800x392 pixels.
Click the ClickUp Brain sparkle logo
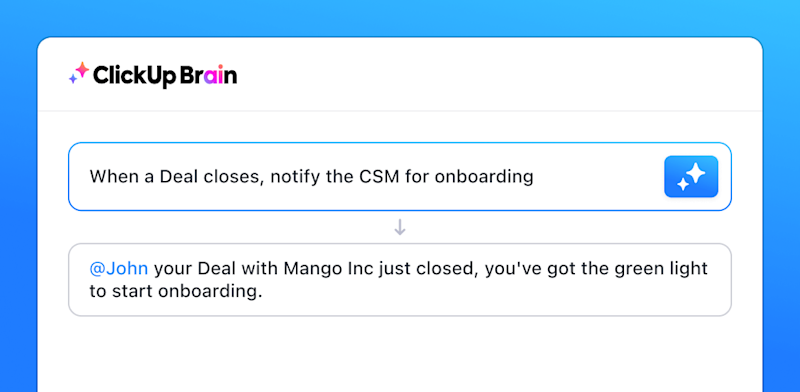point(79,74)
